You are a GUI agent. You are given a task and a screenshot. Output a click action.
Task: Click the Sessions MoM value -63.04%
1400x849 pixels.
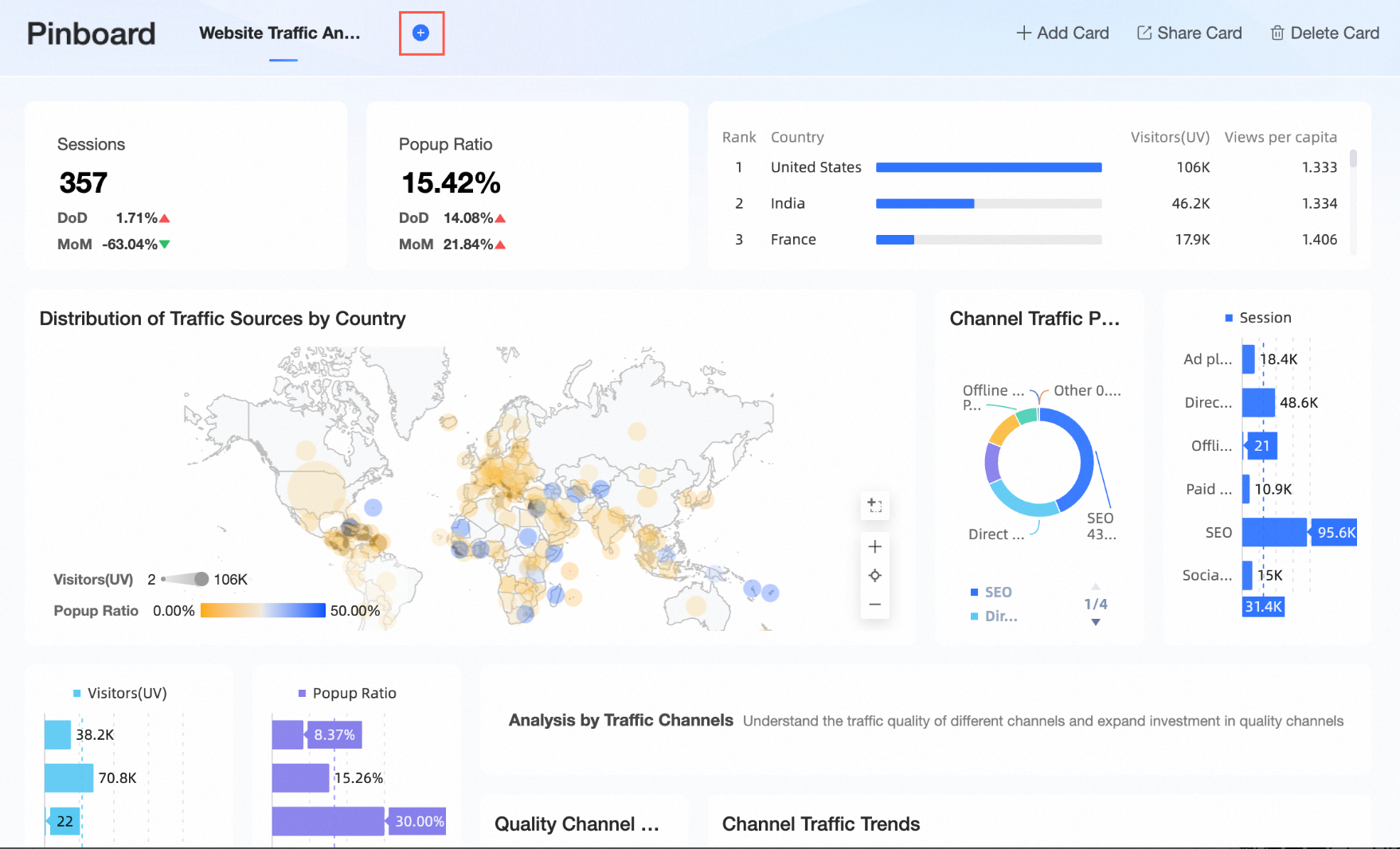tap(130, 244)
